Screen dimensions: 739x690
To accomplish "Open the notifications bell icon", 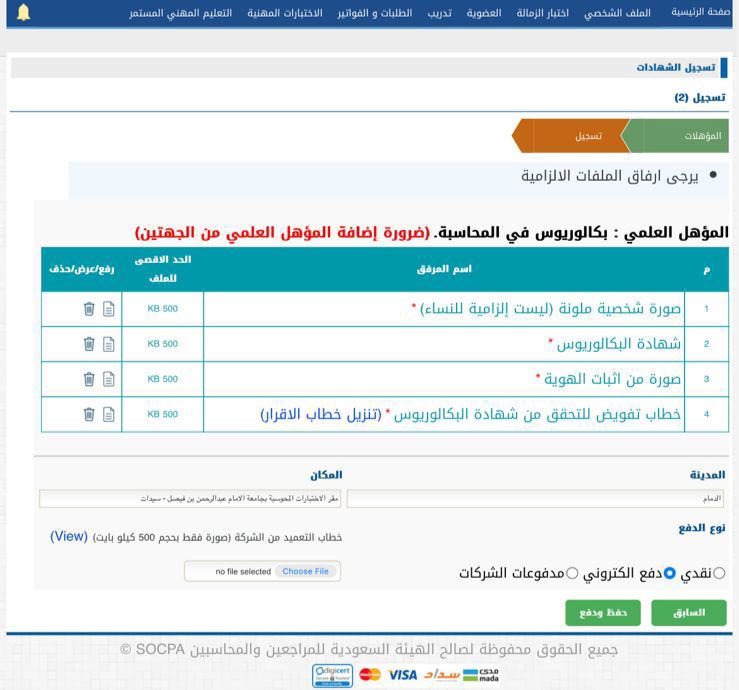I will point(23,12).
